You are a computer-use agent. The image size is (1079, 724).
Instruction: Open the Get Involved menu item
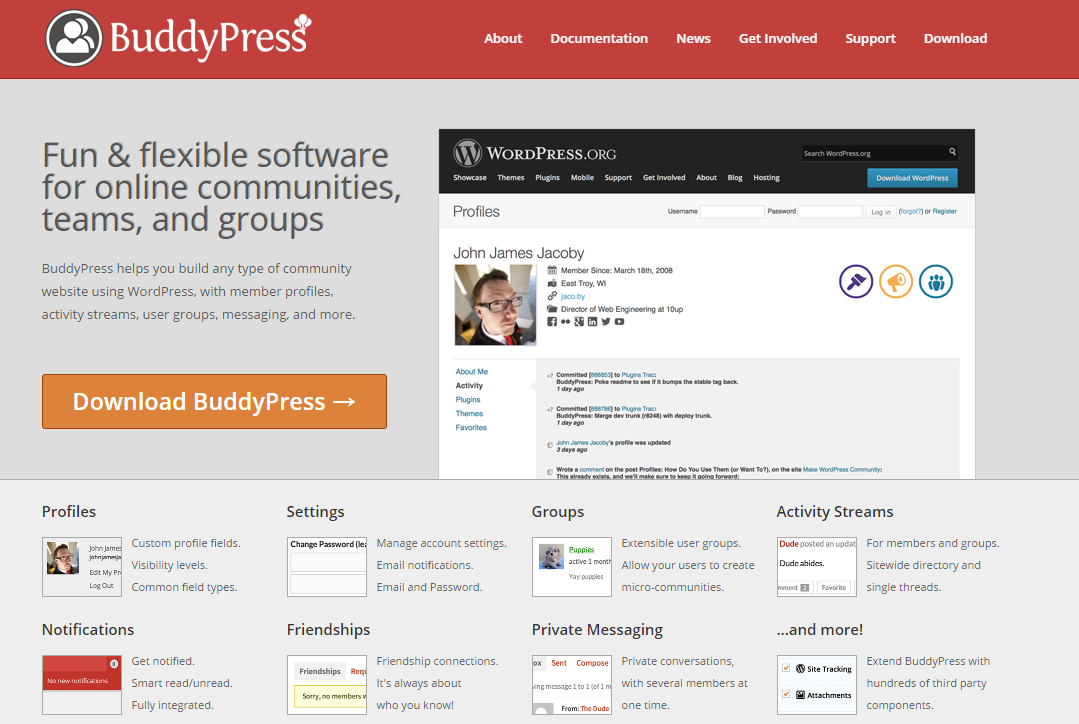(778, 39)
